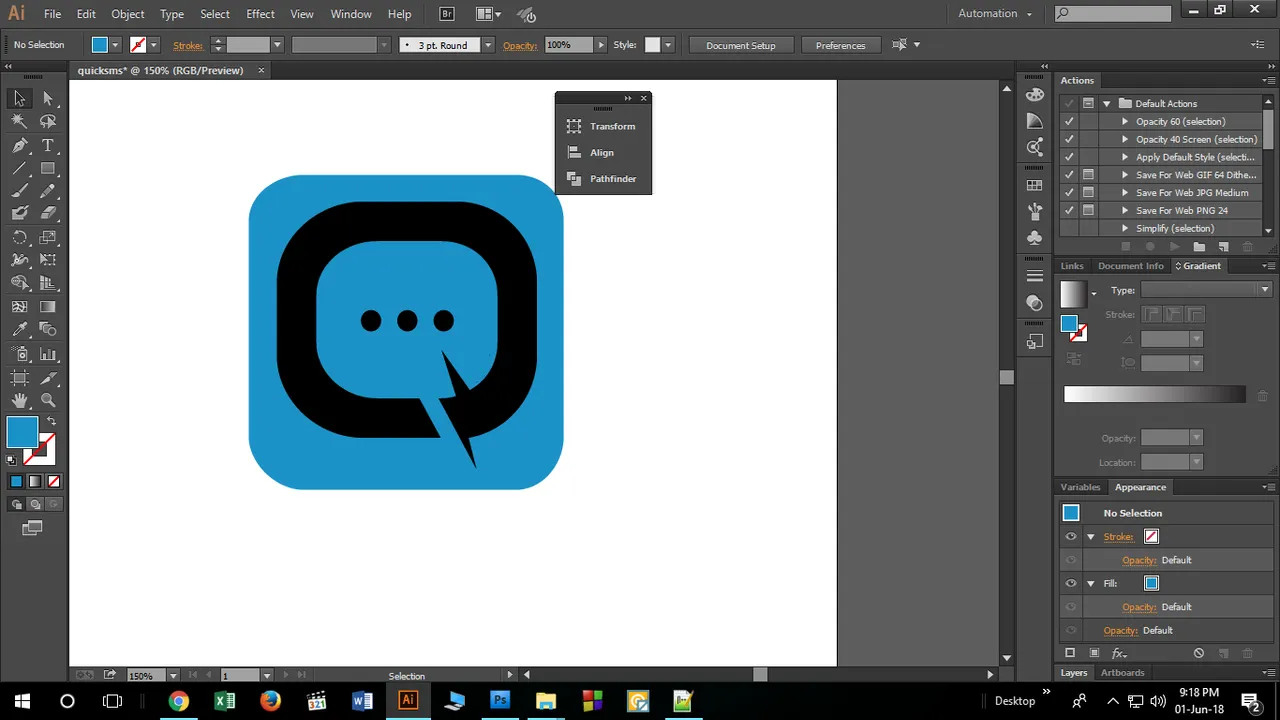Open Transform panel from floating dock
Screen dimensions: 1280x720
click(x=603, y=126)
